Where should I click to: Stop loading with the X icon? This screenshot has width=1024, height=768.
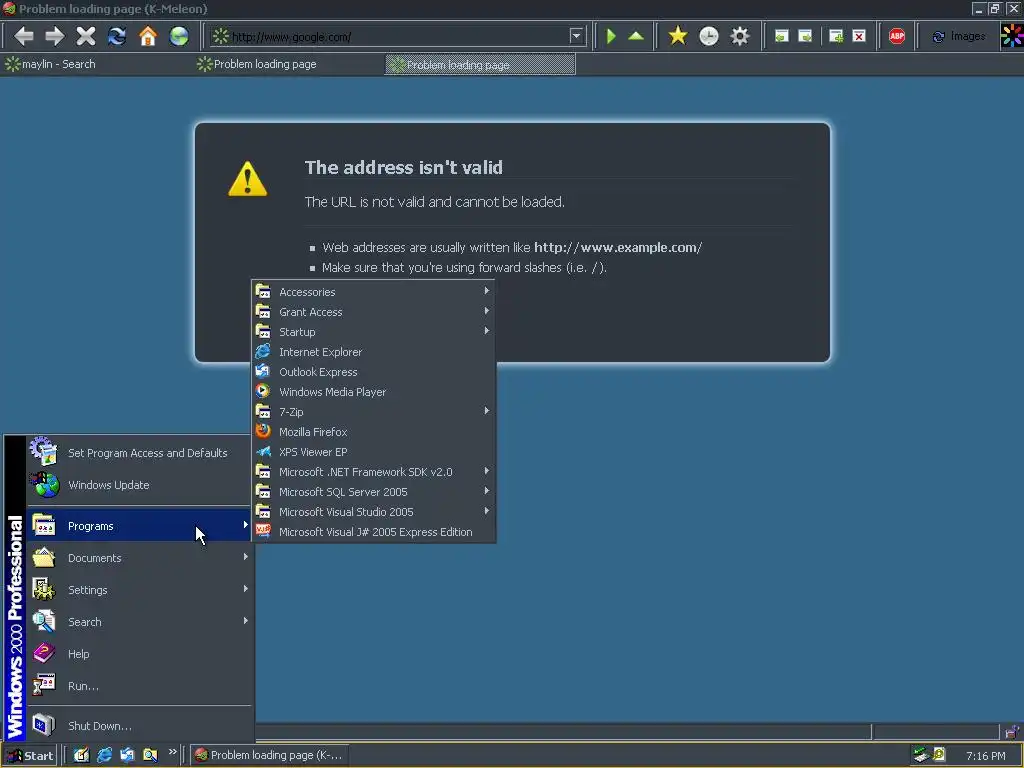[86, 36]
